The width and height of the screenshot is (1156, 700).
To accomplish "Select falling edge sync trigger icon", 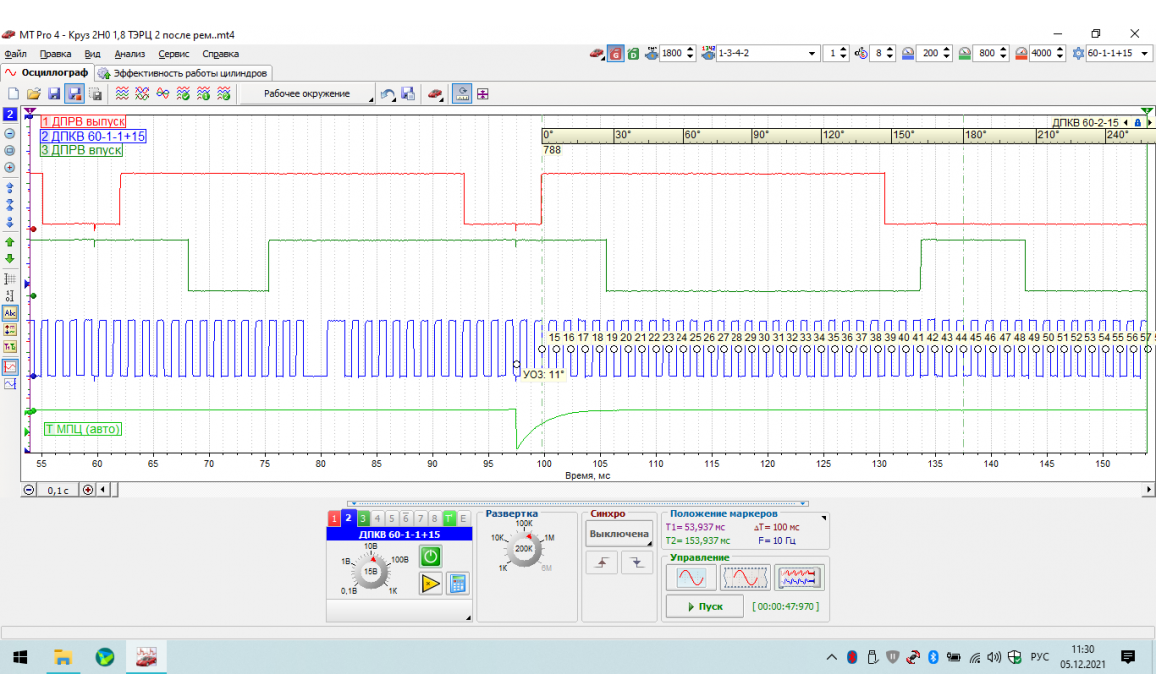I will (x=636, y=564).
